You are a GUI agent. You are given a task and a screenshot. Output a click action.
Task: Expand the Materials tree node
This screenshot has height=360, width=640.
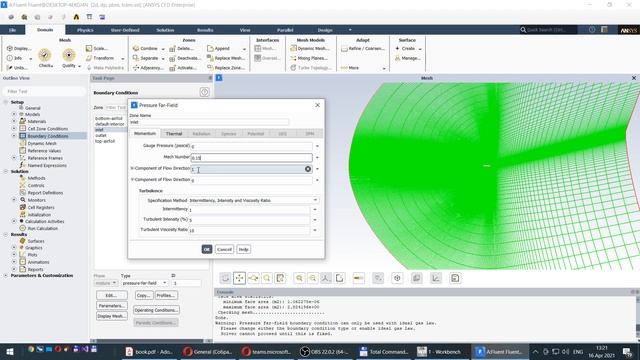(x=14, y=121)
